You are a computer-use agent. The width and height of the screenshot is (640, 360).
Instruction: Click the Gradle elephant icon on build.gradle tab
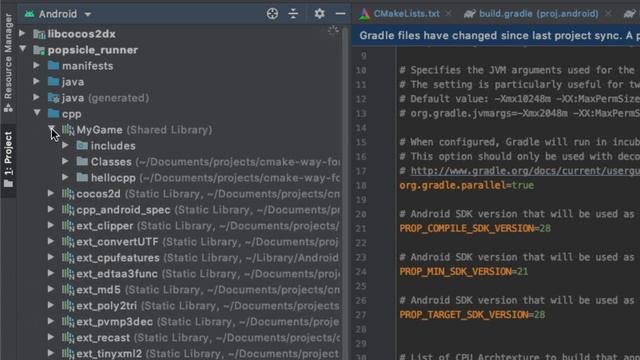[x=470, y=14]
